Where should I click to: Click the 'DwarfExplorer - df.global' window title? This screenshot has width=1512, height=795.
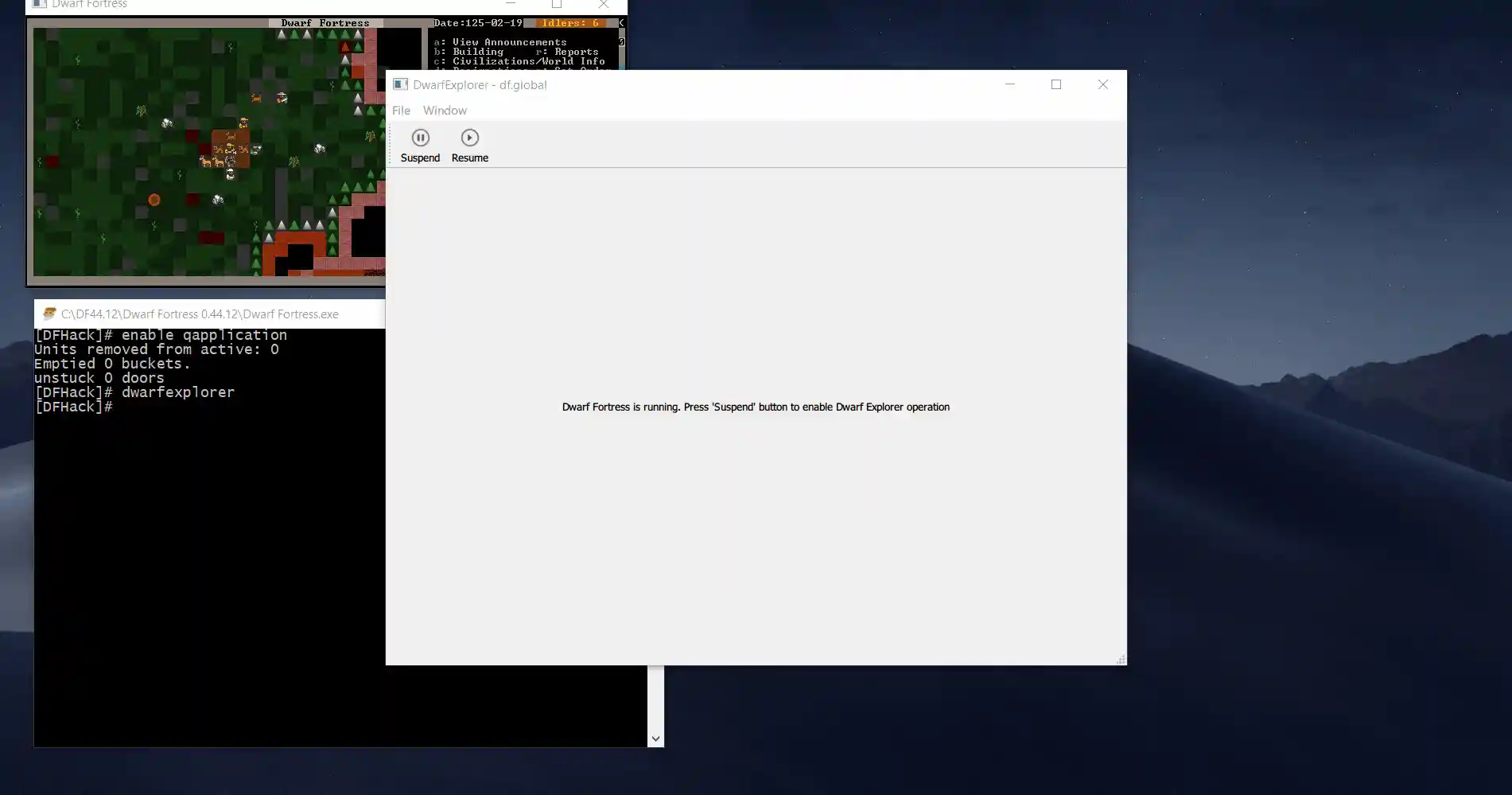[x=480, y=84]
